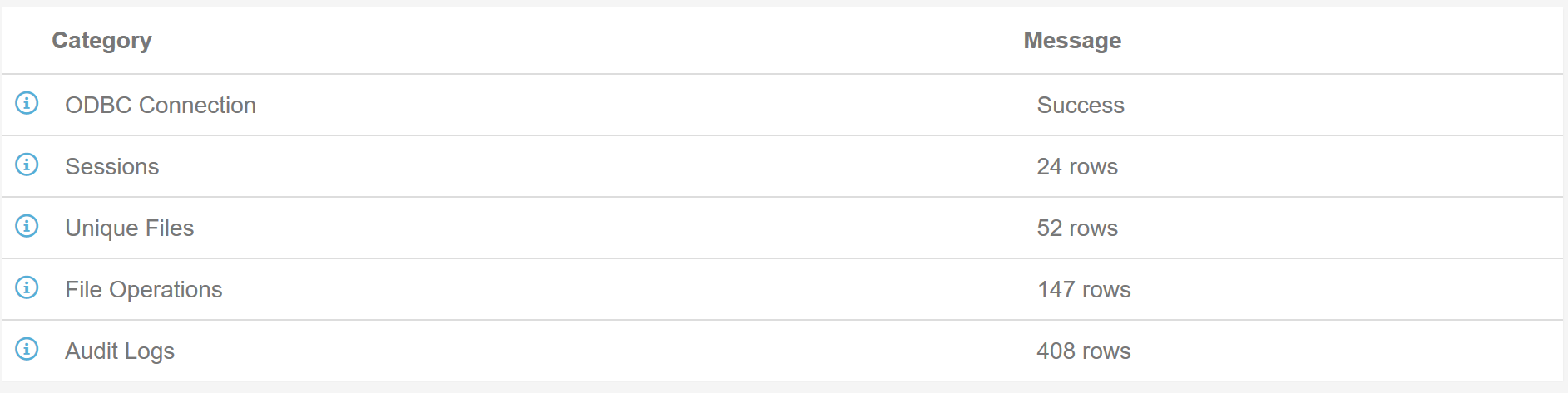Select the Sessions table row
1568x393 pixels.
tap(782, 166)
